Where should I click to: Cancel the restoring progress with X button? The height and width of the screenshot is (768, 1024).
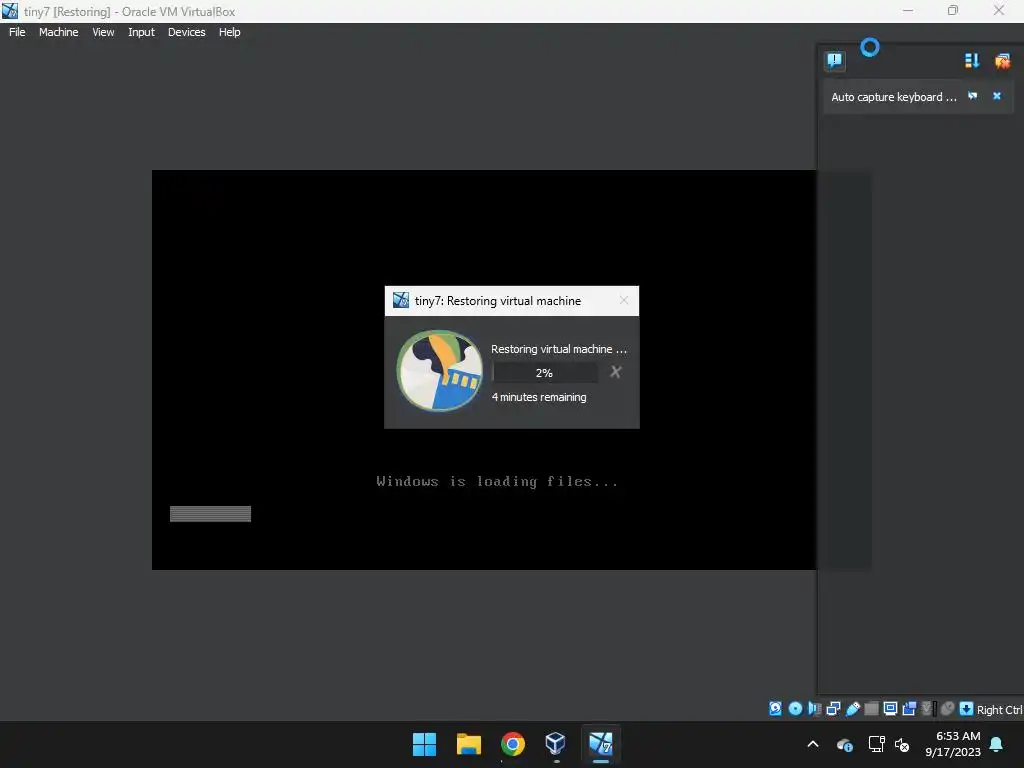[x=615, y=372]
